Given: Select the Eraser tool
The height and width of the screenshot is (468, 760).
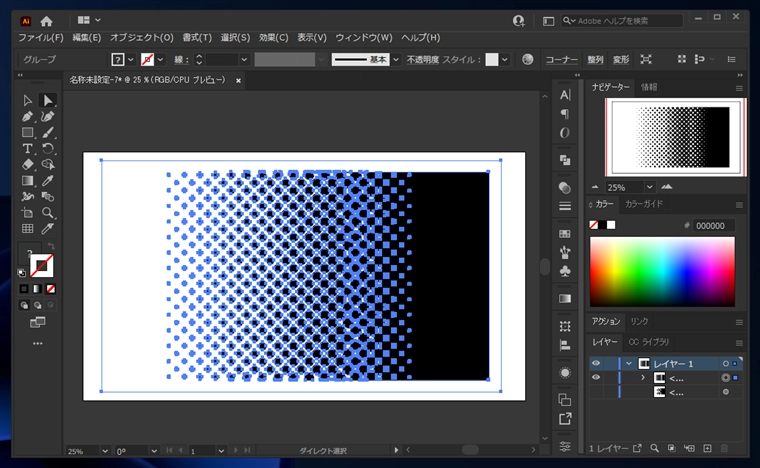Looking at the screenshot, I should pos(27,164).
